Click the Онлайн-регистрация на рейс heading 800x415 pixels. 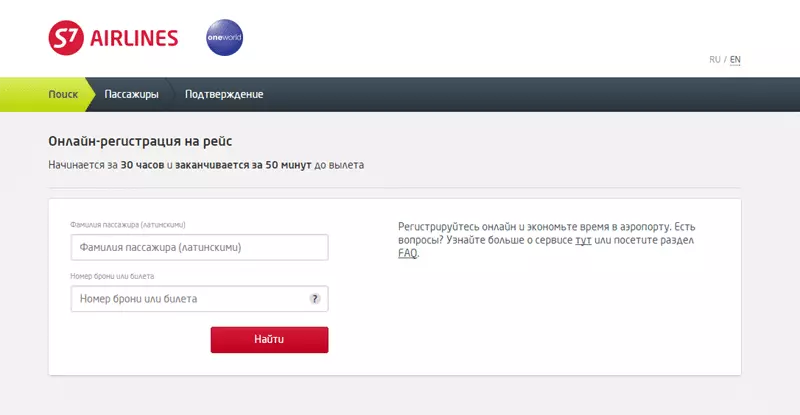tap(140, 141)
